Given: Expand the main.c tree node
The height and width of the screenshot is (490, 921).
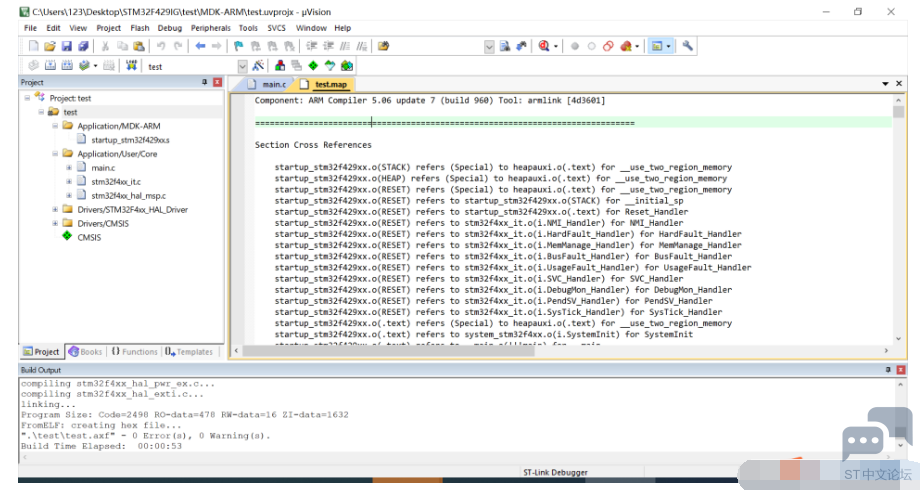Looking at the screenshot, I should (69, 167).
